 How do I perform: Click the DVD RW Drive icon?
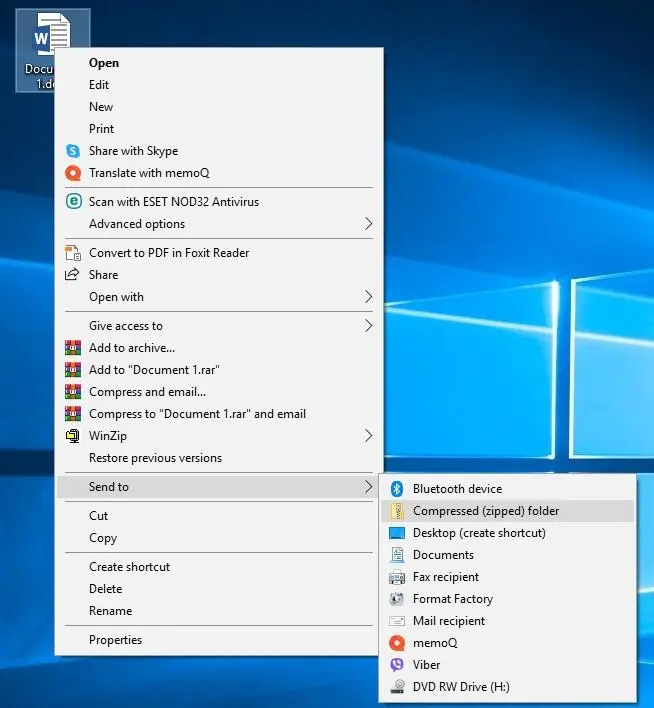coord(396,687)
